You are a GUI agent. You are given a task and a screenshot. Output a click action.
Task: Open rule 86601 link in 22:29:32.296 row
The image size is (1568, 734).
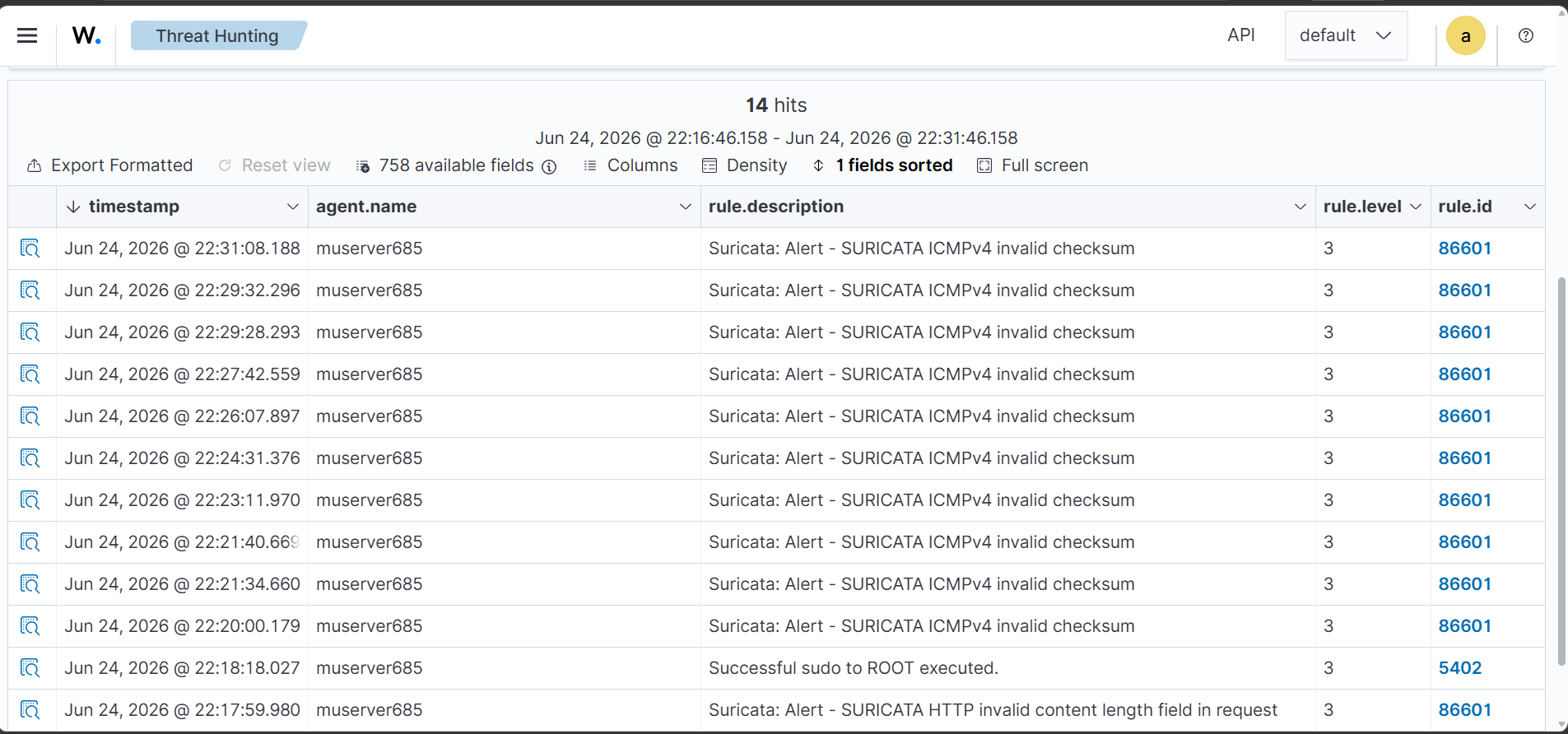coord(1464,290)
